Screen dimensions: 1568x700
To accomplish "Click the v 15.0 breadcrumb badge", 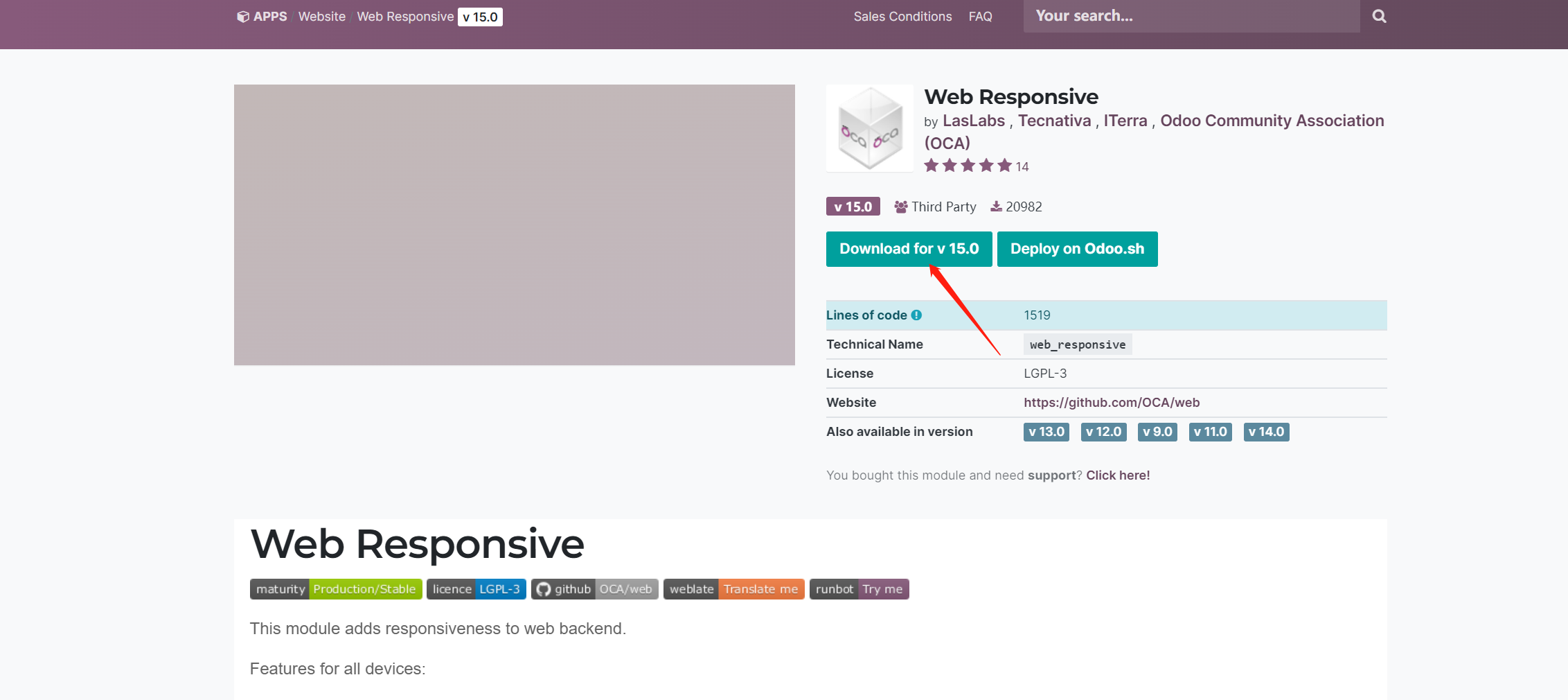I will click(x=480, y=17).
